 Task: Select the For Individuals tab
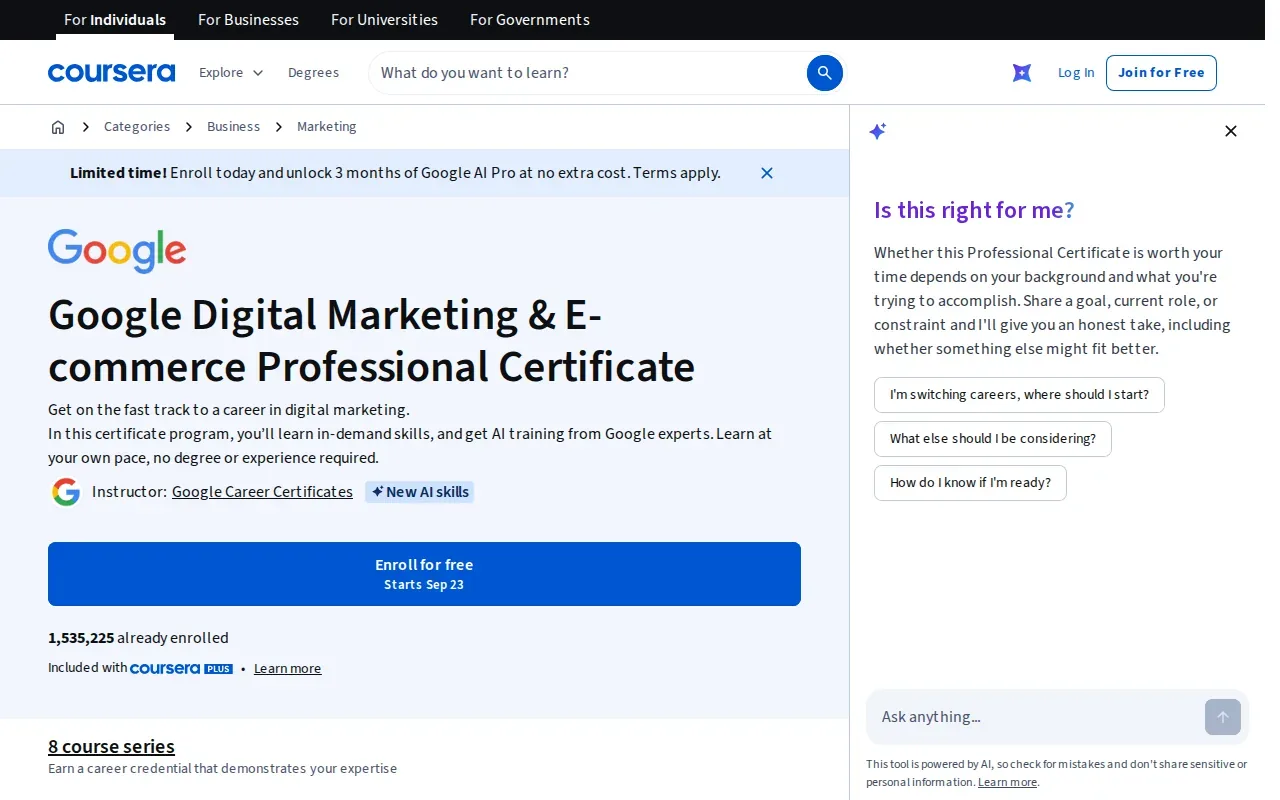(x=115, y=20)
